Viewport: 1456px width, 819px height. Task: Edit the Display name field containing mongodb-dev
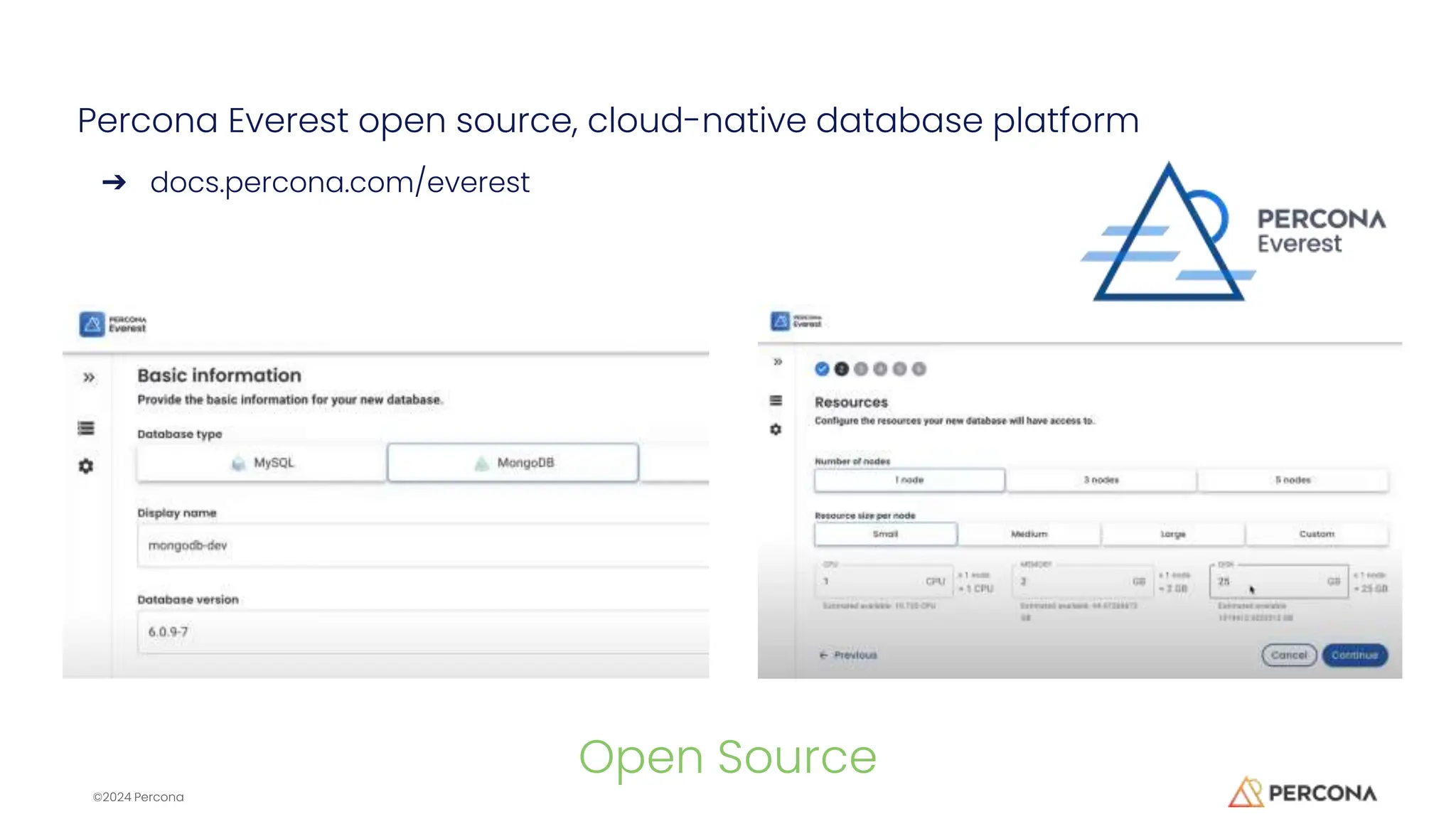click(423, 546)
